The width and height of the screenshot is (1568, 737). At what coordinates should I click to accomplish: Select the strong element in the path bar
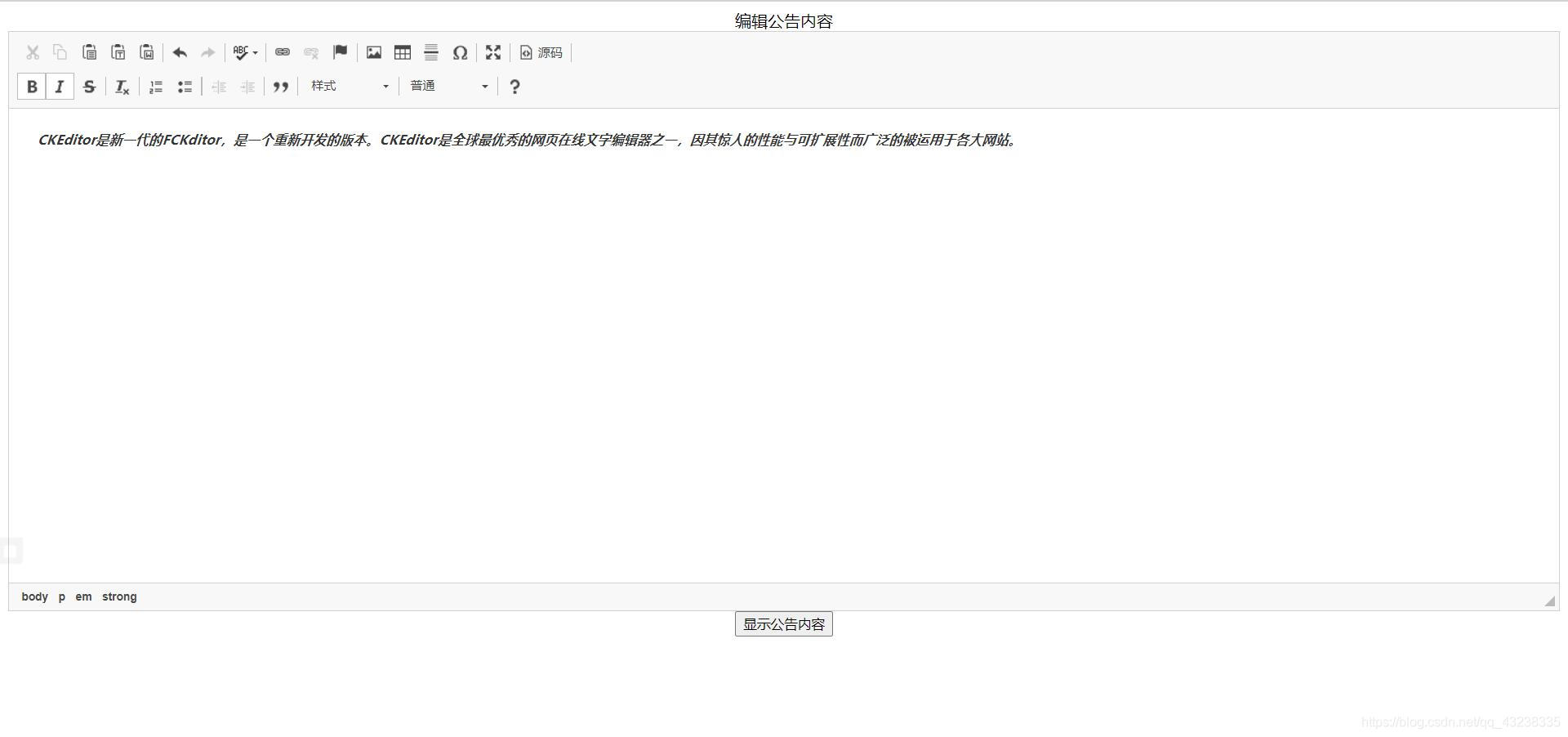[119, 596]
